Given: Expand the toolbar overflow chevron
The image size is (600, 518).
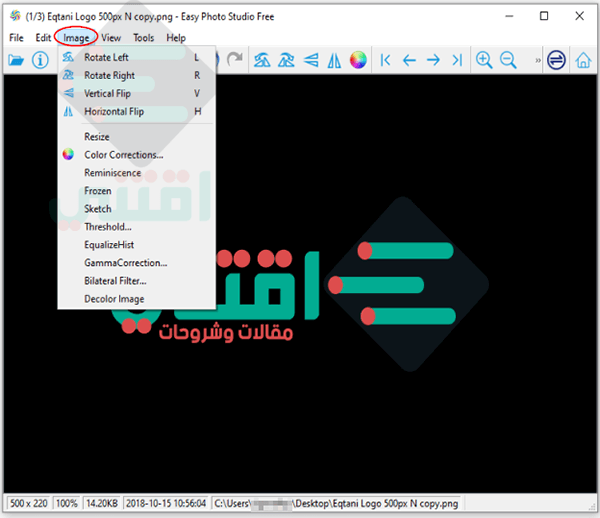Looking at the screenshot, I should click(x=538, y=60).
